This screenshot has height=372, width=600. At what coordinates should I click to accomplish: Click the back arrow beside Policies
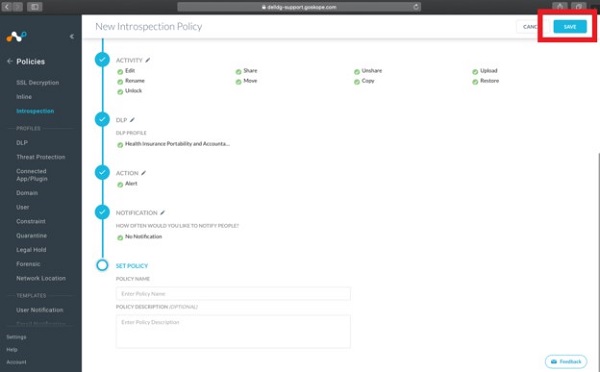tap(10, 61)
